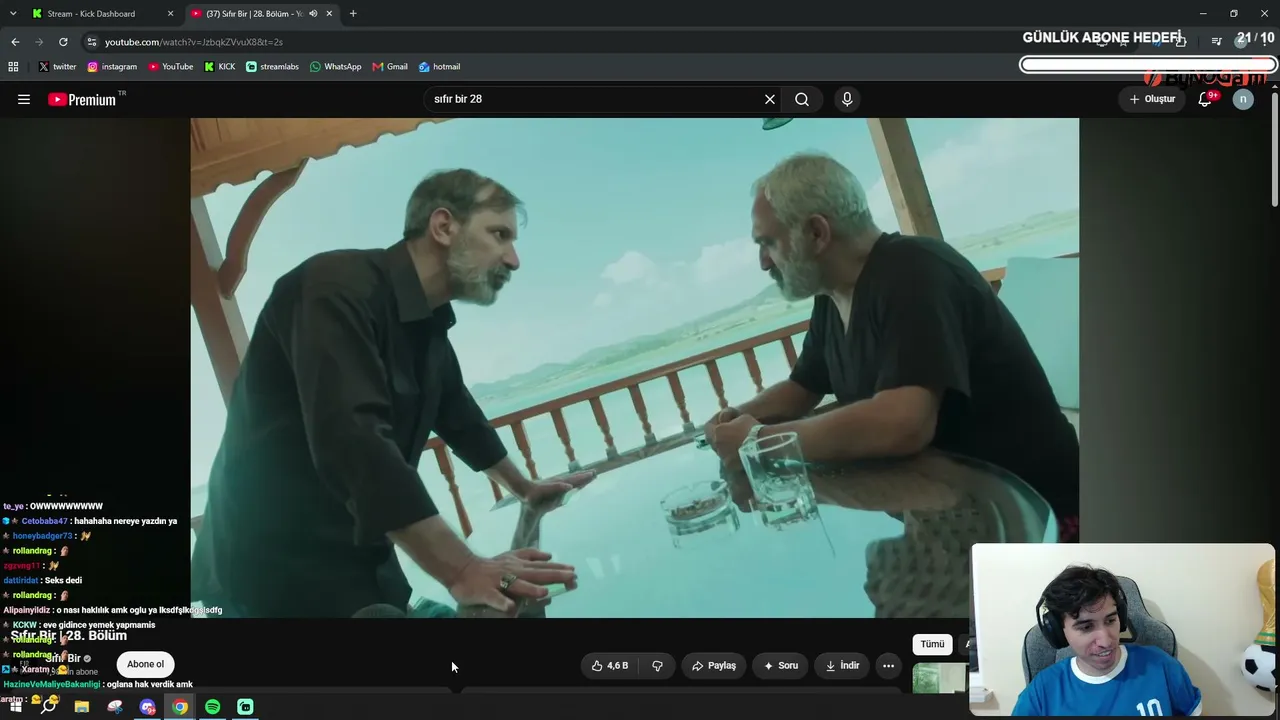Reload the current page
The width and height of the screenshot is (1280, 720).
point(63,42)
